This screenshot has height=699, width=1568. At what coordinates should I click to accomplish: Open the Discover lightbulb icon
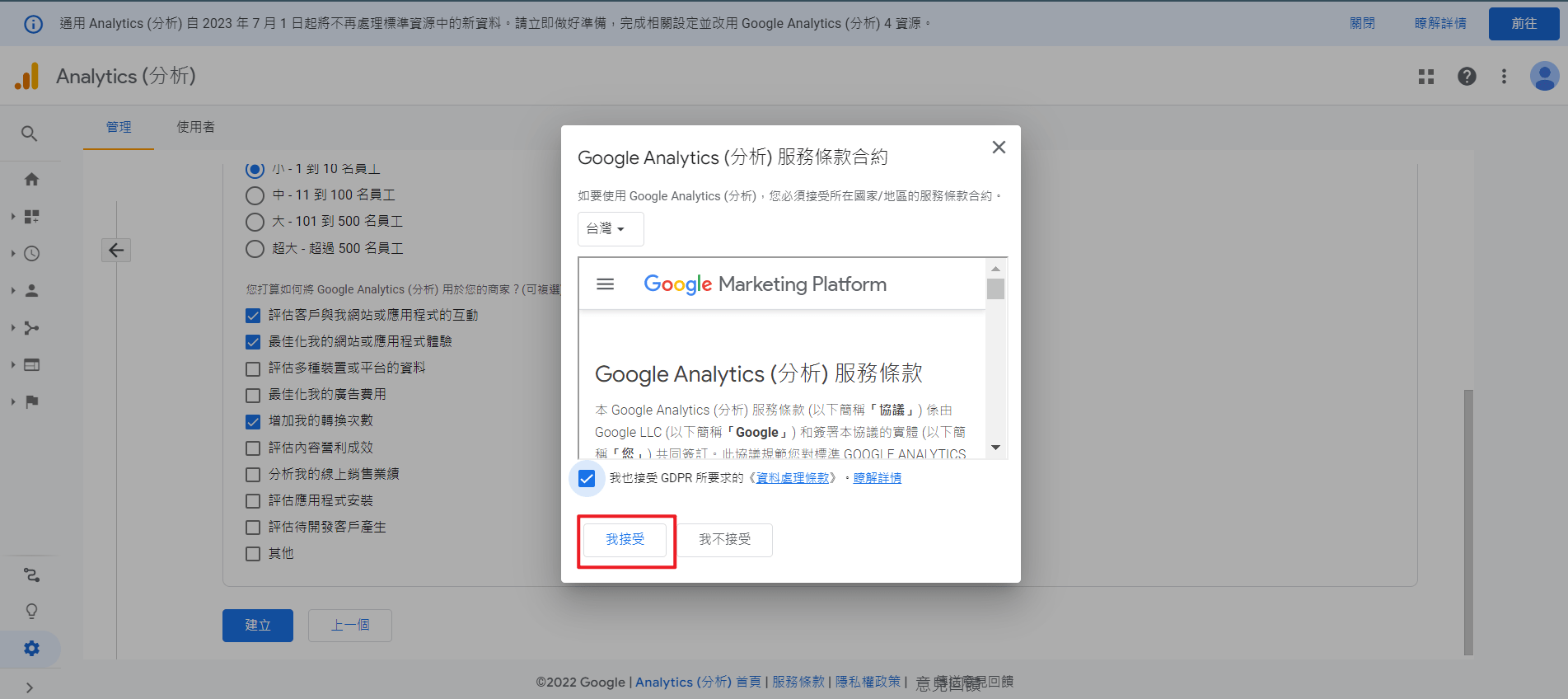pos(31,611)
